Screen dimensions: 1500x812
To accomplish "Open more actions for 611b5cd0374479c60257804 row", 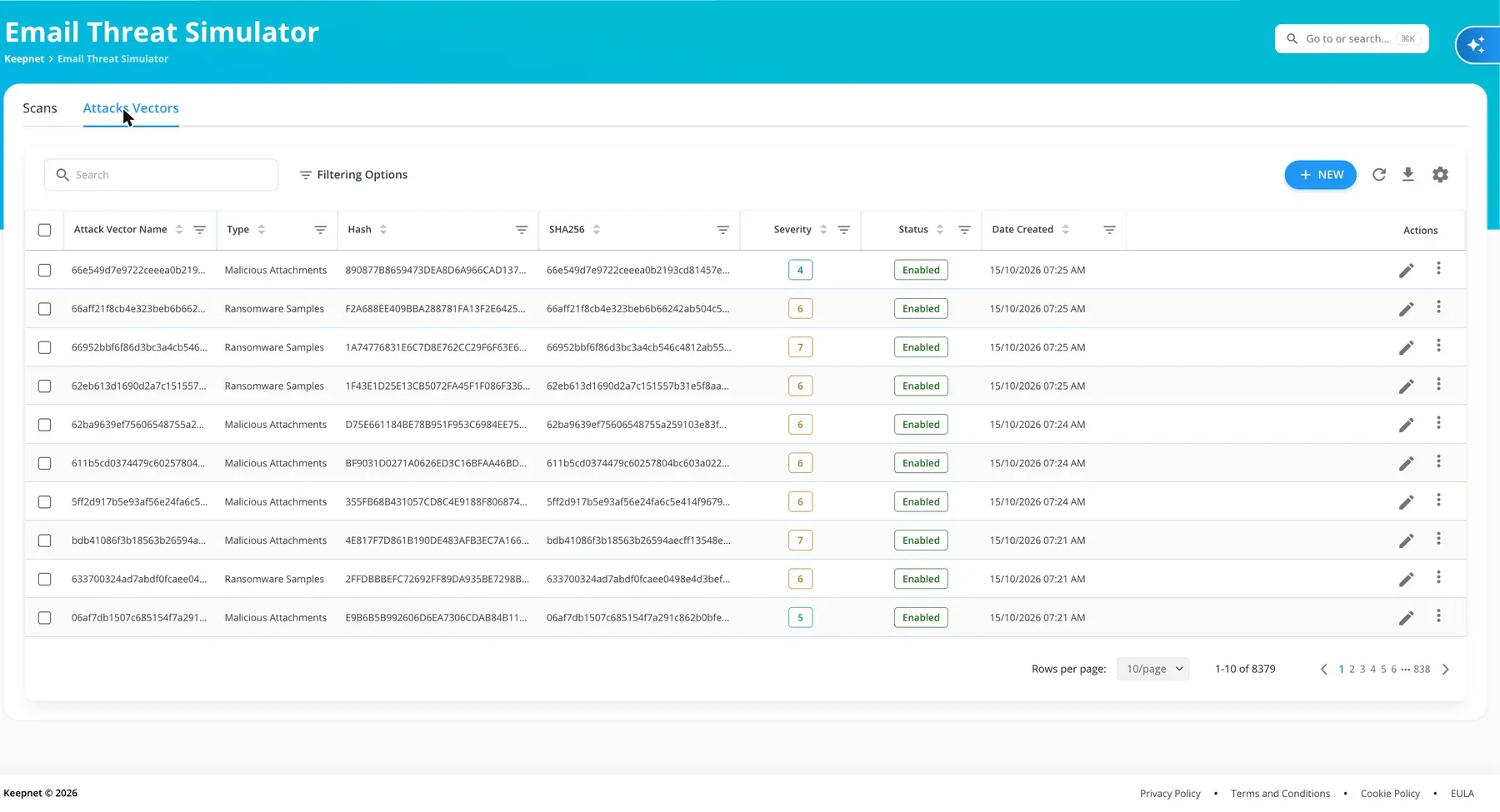I will coord(1438,462).
